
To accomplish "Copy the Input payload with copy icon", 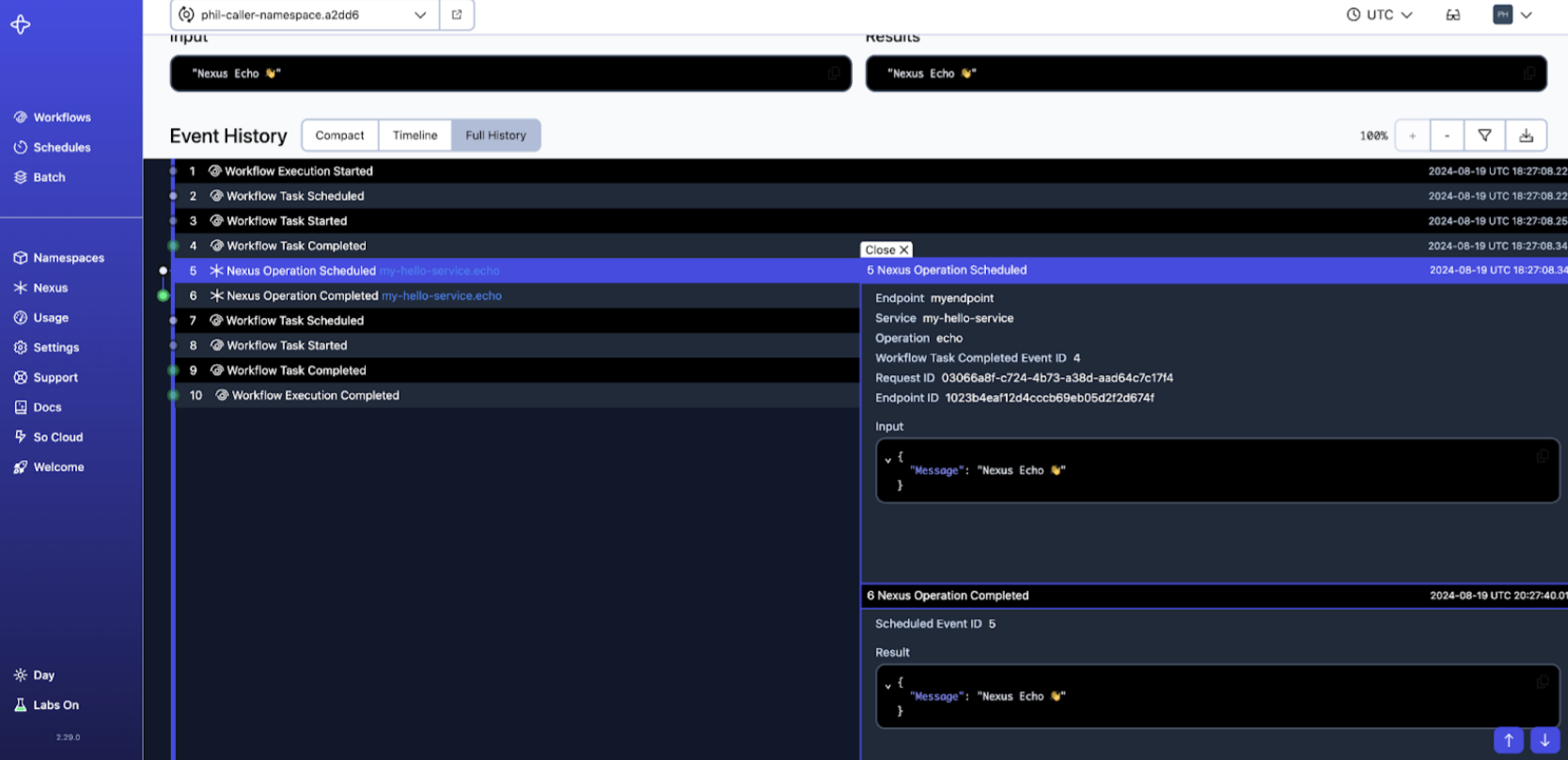I will coord(834,73).
